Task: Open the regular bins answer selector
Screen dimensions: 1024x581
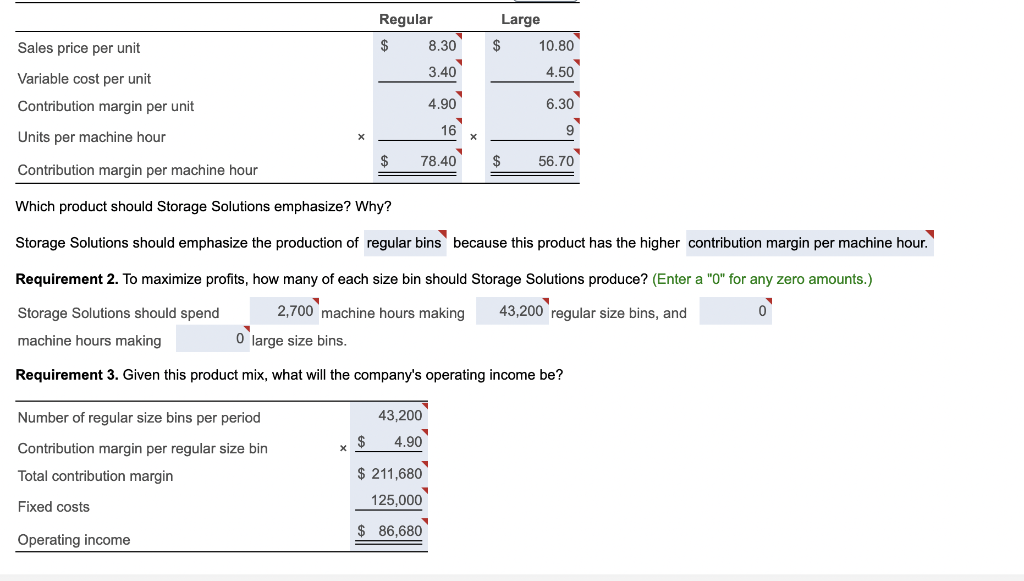Action: pos(405,243)
